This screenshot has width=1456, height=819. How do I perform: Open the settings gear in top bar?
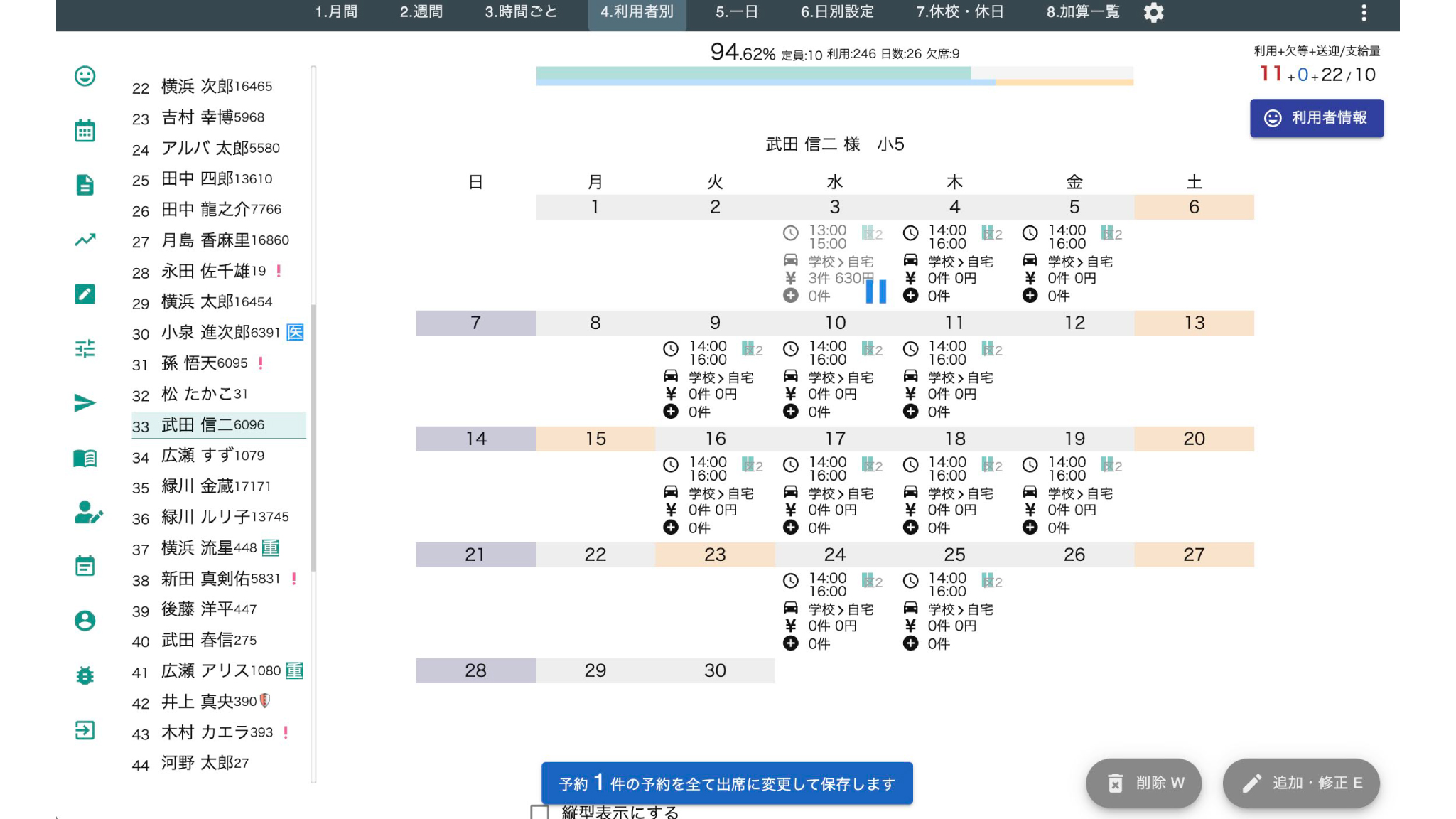coord(1154,12)
